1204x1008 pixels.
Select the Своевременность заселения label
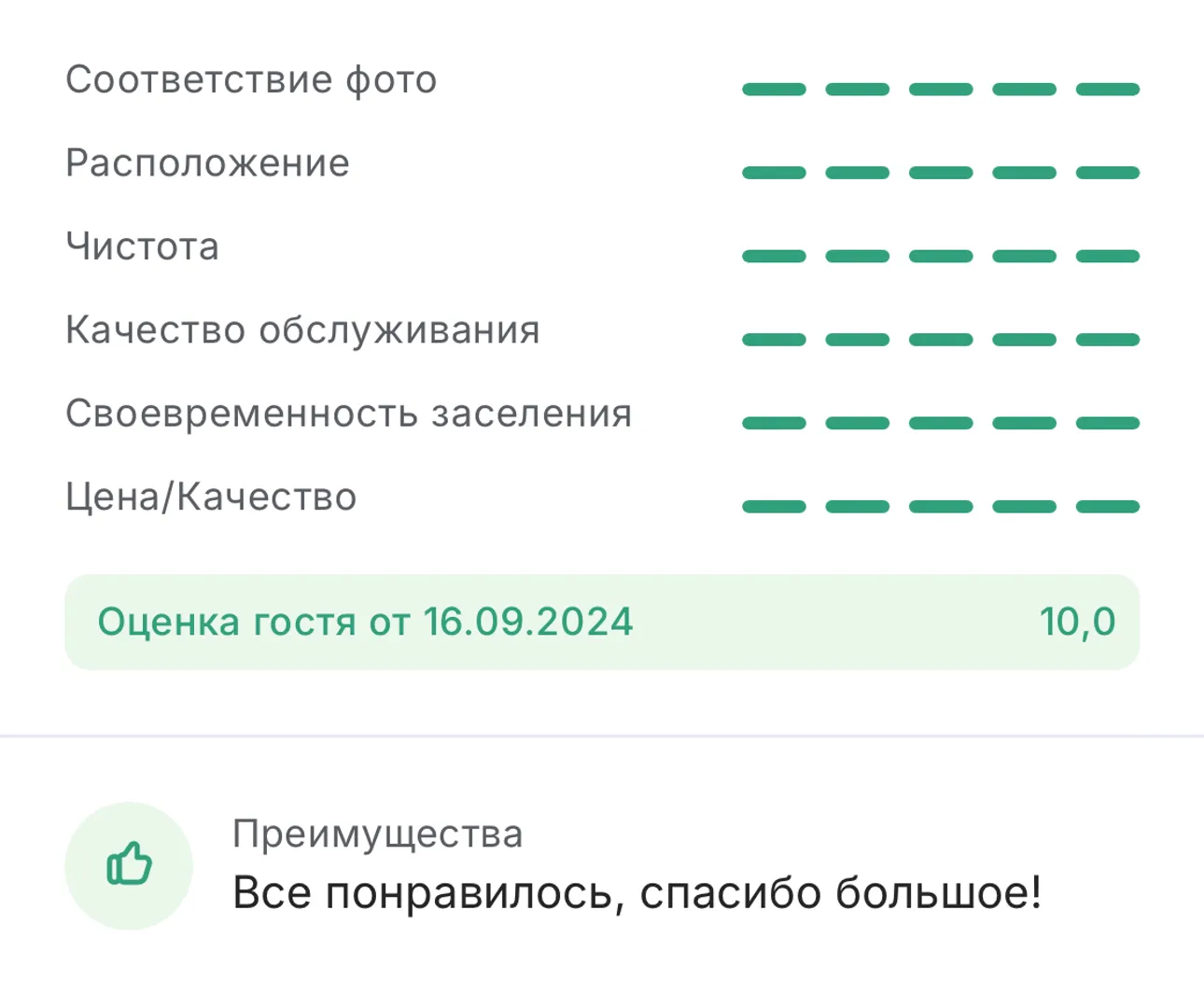[x=348, y=413]
